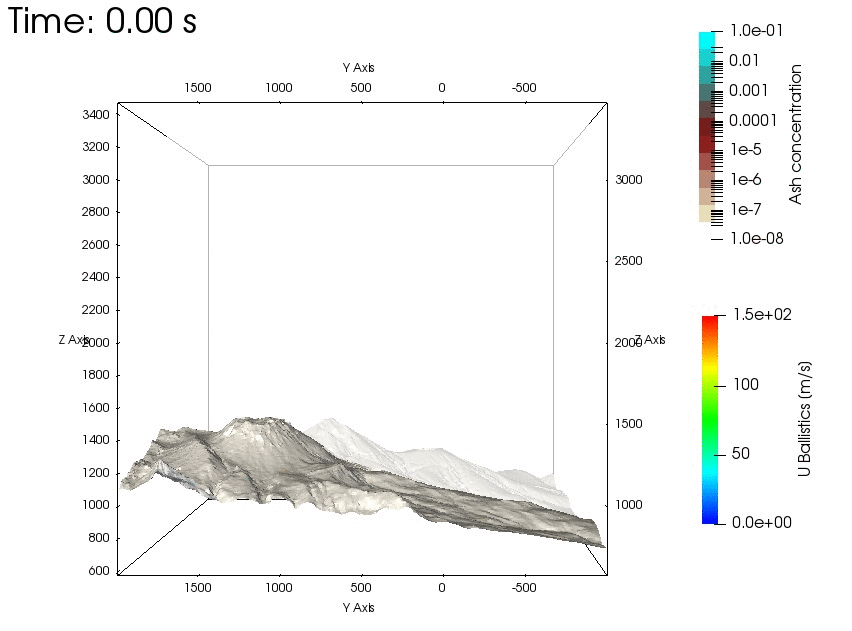
Task: Select the Ash concentration color legend bar
Action: pos(707,127)
